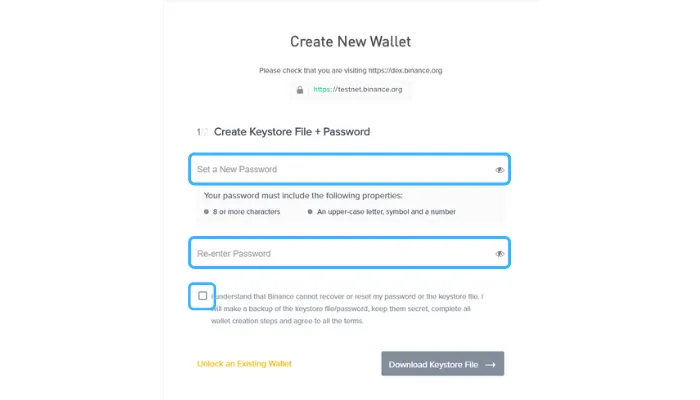Check the Binance cannot recover password checkbox

click(x=203, y=296)
